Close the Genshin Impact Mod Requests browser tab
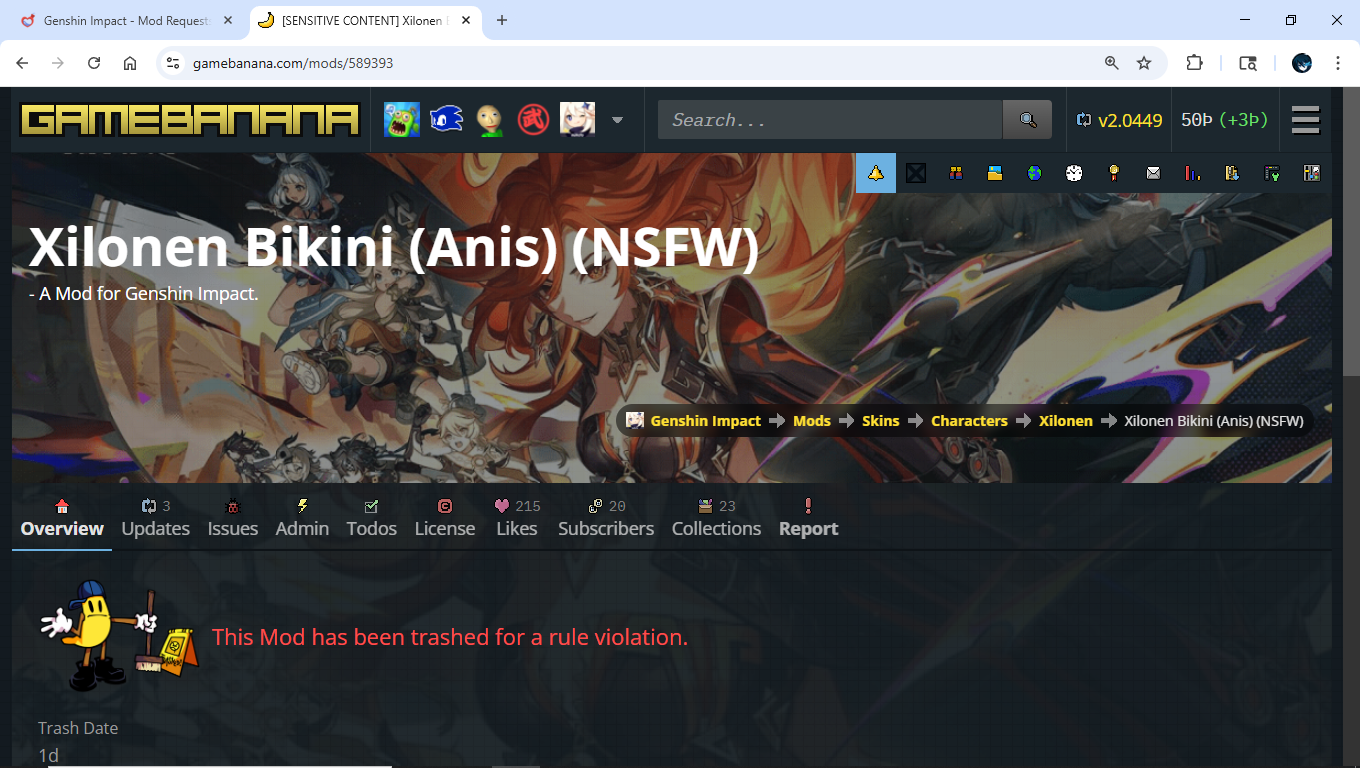Screen dimensions: 1360x768 coord(227,20)
